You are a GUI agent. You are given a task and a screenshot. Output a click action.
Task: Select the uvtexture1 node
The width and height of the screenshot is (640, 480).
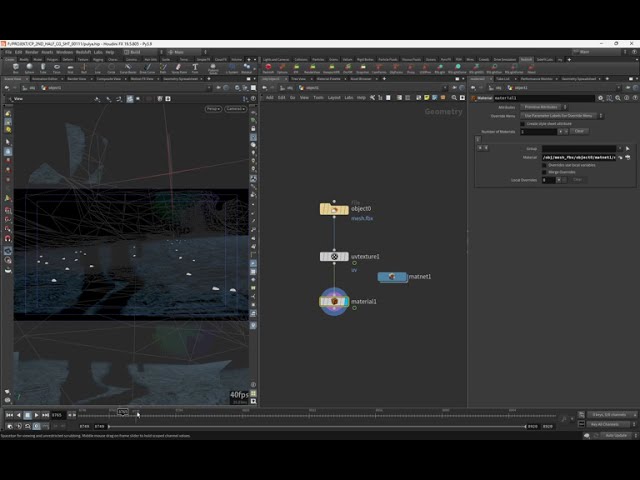pyautogui.click(x=334, y=257)
